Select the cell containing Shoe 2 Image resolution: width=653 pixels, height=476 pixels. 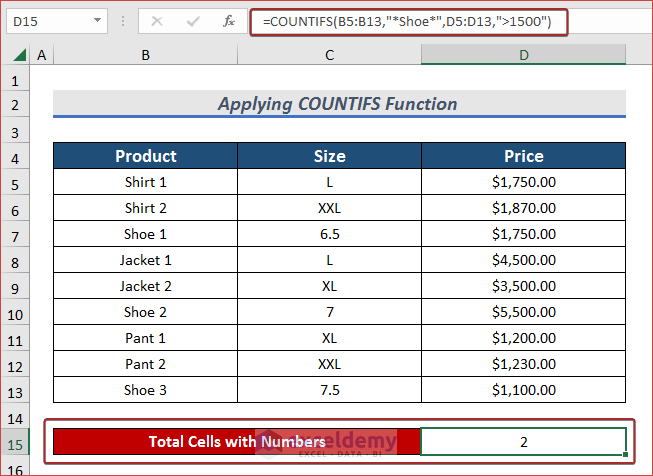(145, 312)
